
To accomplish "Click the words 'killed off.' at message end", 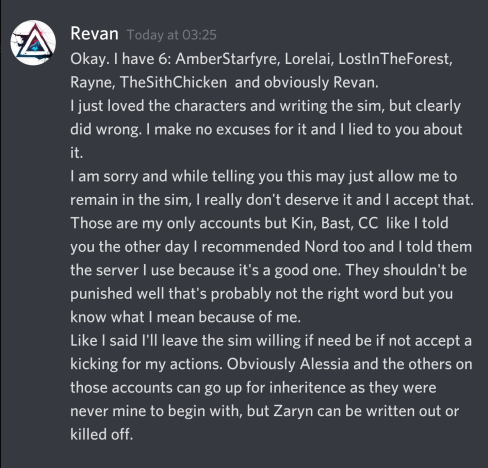I will [x=102, y=434].
